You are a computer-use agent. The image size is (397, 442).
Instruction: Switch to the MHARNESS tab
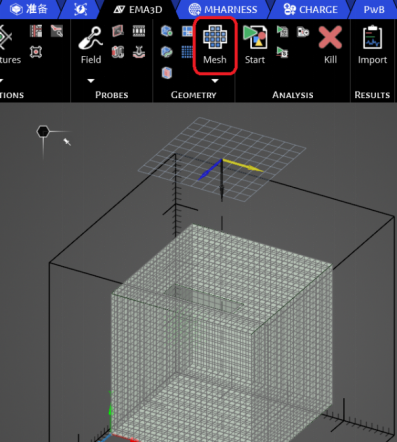(223, 9)
